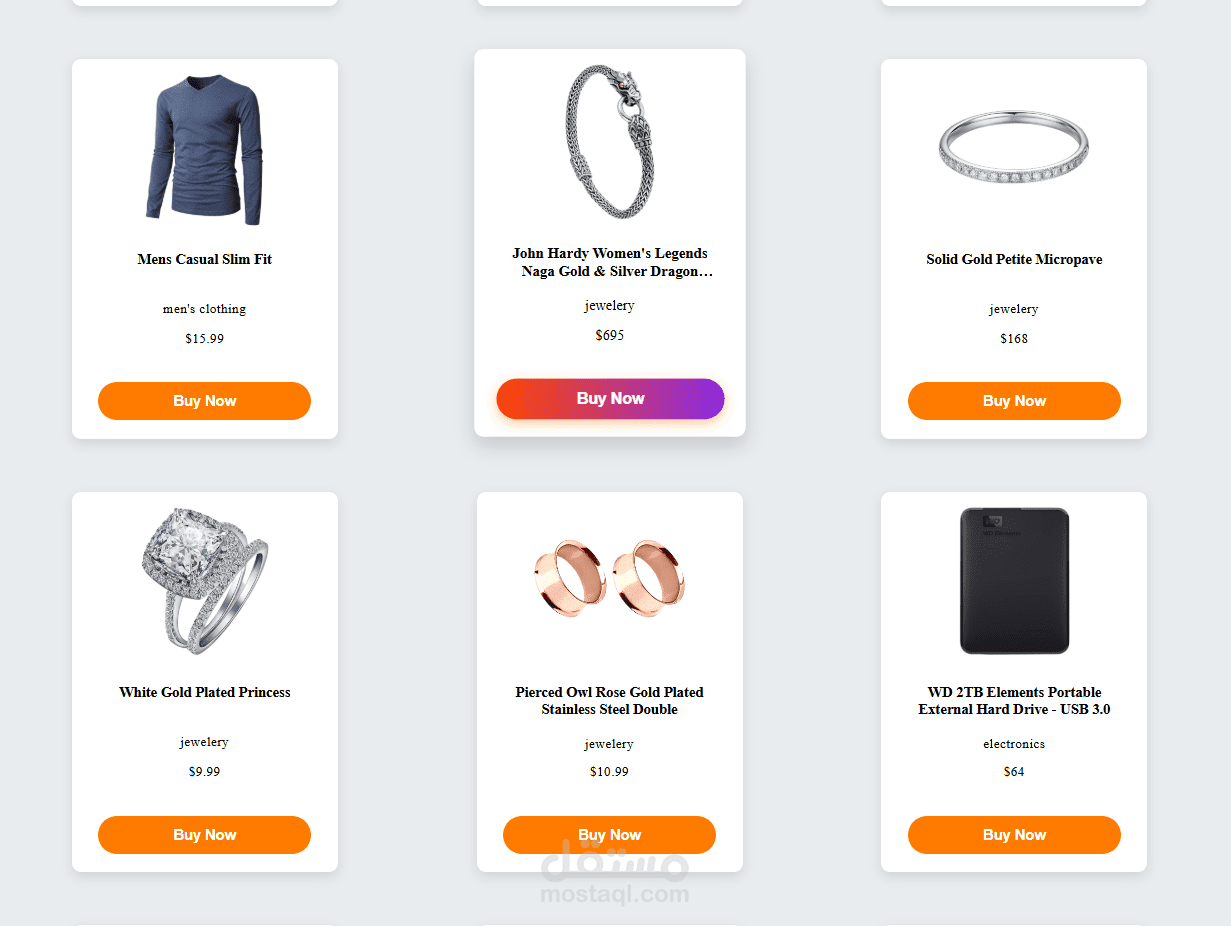Open the Solid Gold Petite Micropave title
The height and width of the screenshot is (926, 1231).
1014,259
